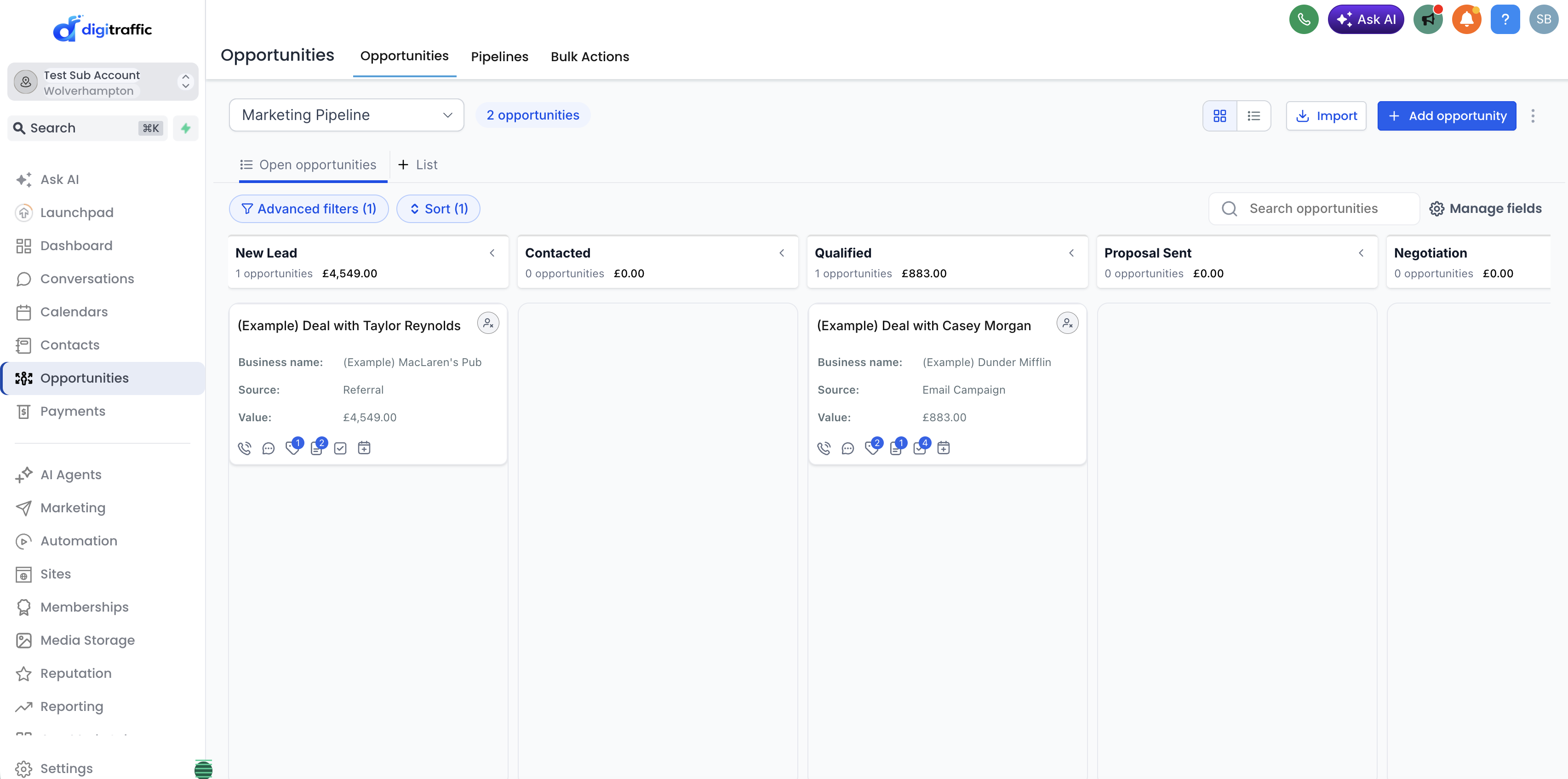This screenshot has width=1568, height=779.
Task: Open Conversations in sidebar
Action: [x=102, y=279]
